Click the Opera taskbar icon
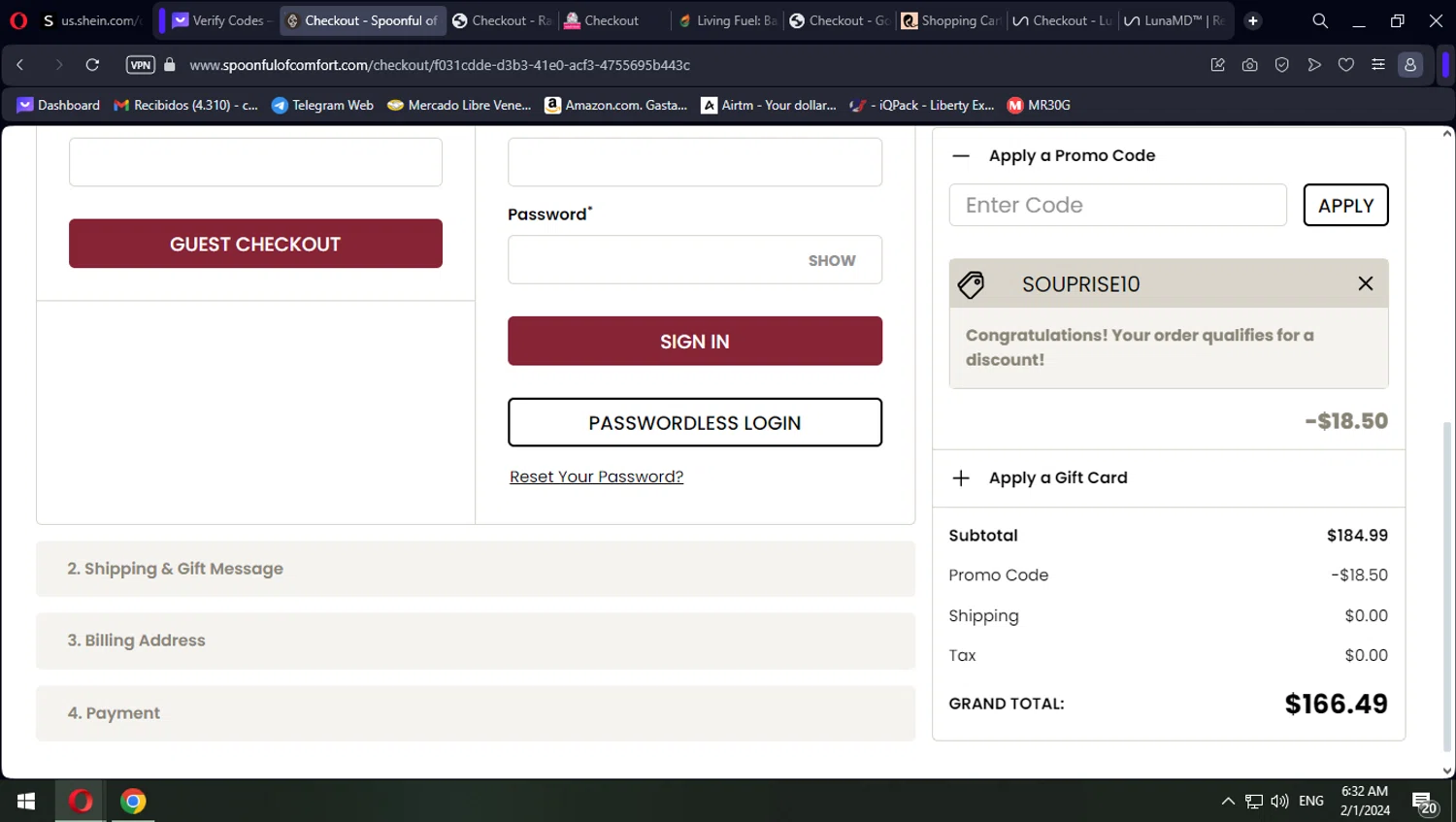The width and height of the screenshot is (1456, 822). pos(81,801)
